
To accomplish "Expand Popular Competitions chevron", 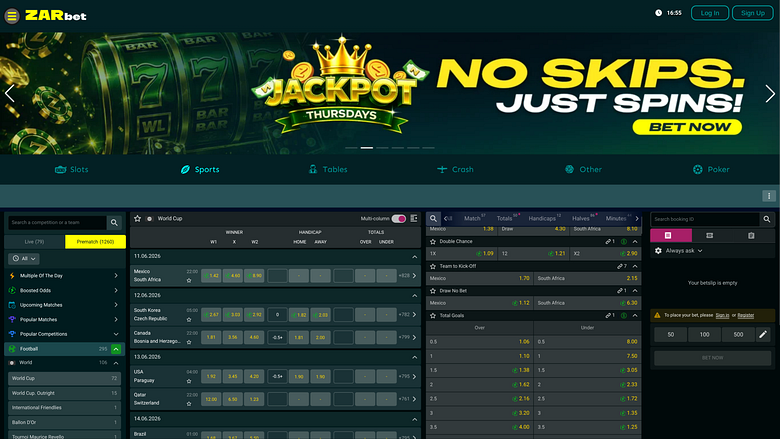I will tap(116, 334).
